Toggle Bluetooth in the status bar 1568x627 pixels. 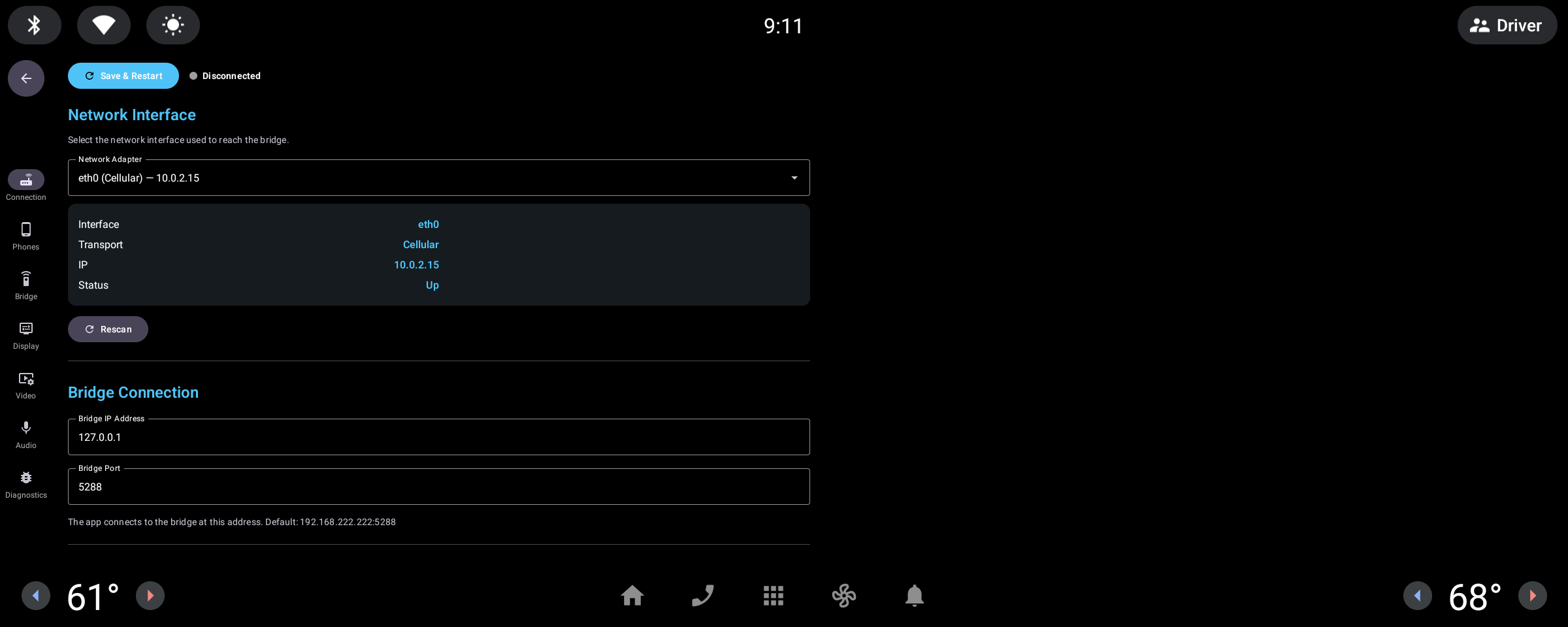tap(35, 25)
